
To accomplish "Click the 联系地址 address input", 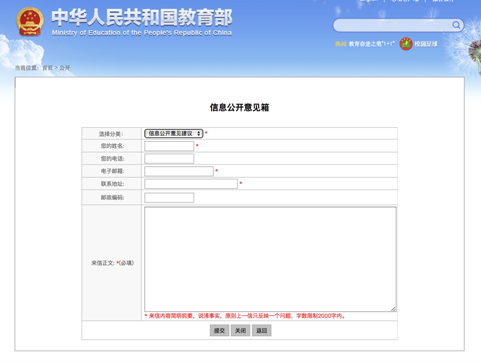I will point(191,184).
